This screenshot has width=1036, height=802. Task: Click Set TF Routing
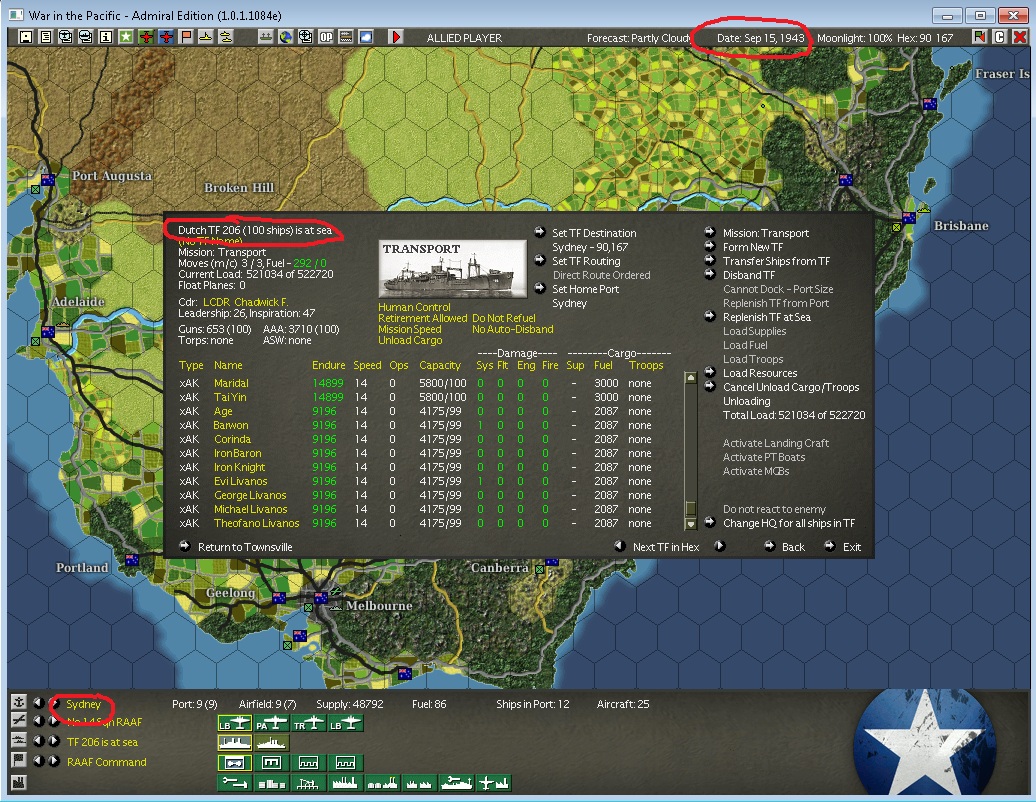pos(586,261)
